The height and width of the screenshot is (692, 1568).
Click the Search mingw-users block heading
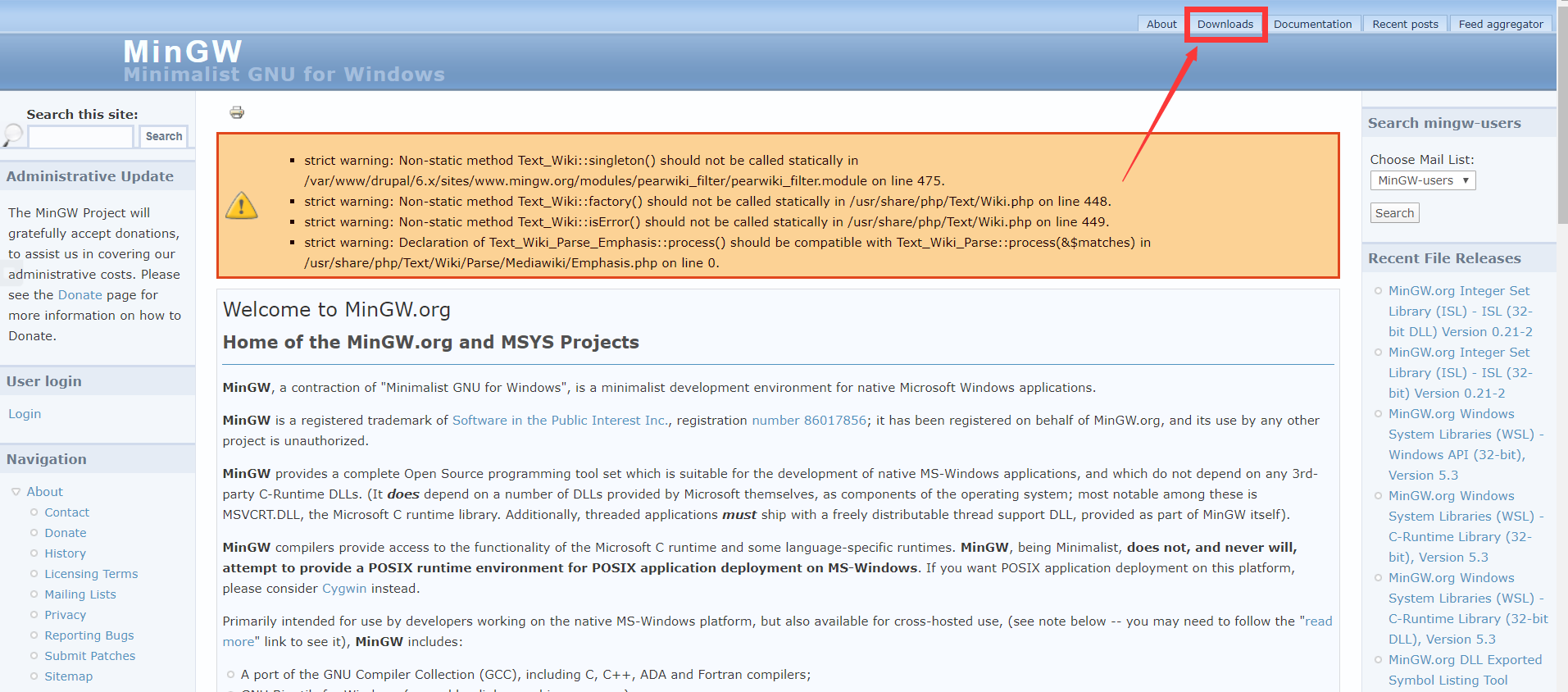pos(1444,123)
